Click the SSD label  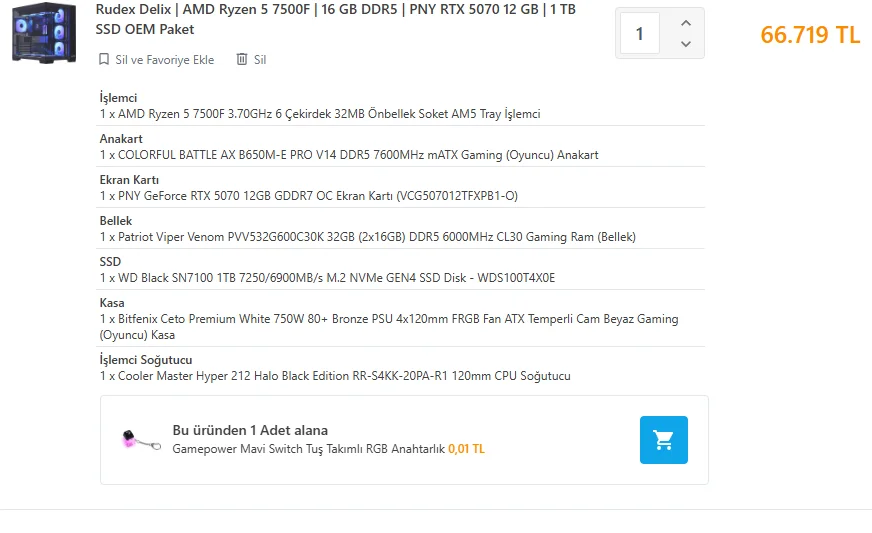(110, 261)
